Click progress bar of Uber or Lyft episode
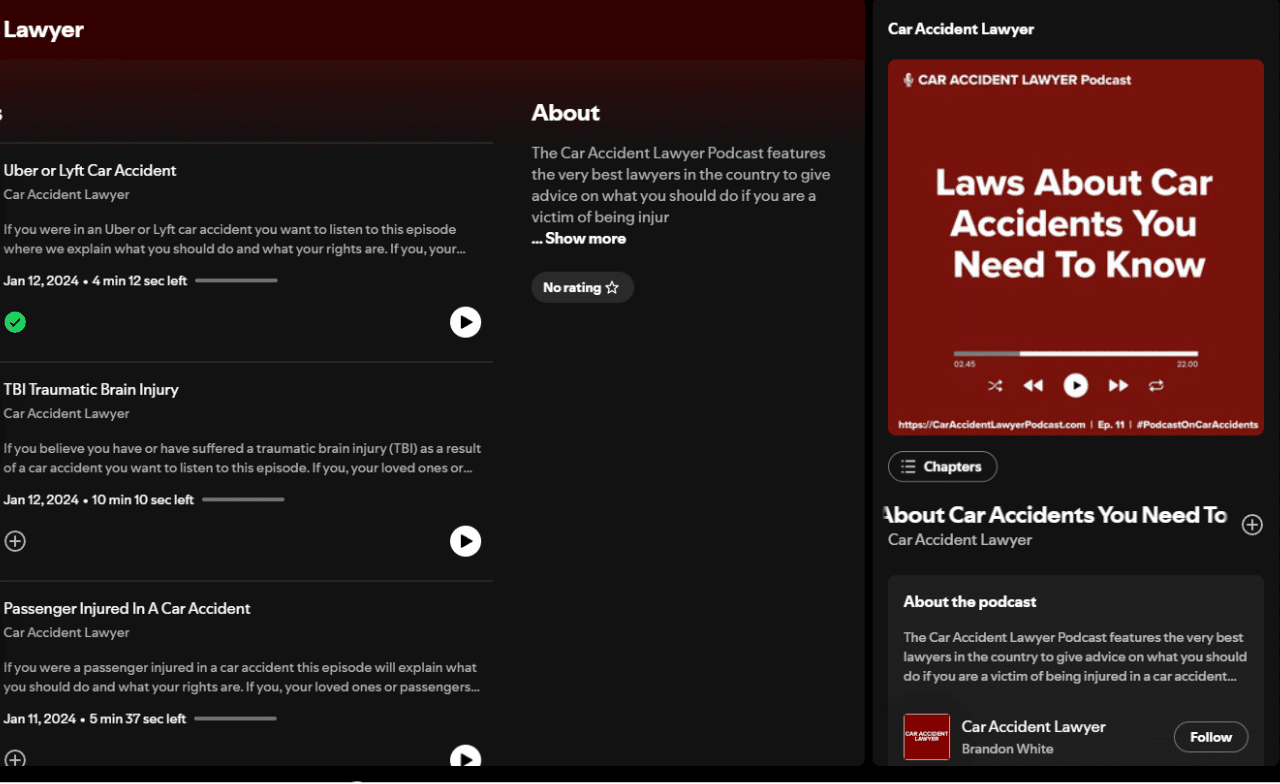The height and width of the screenshot is (784, 1280). coord(236,281)
